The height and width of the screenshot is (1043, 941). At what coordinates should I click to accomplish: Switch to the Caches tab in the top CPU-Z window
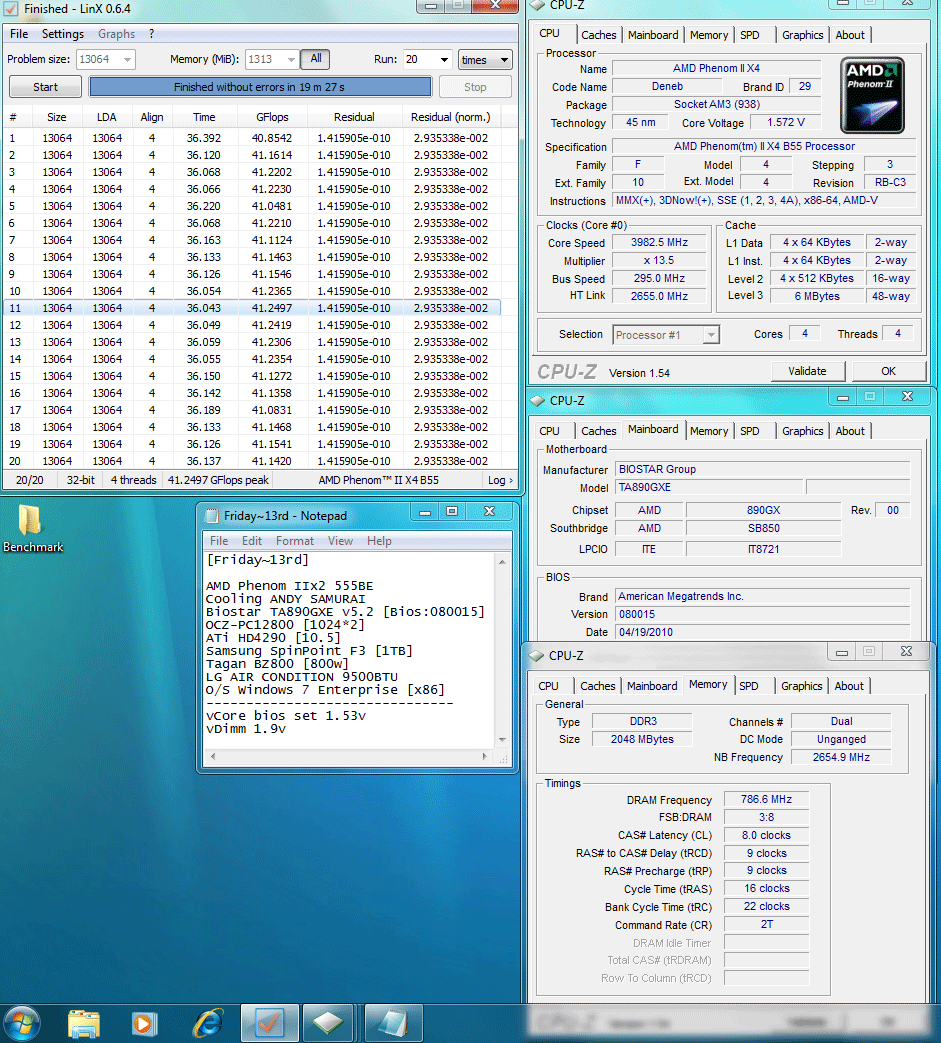coord(599,35)
